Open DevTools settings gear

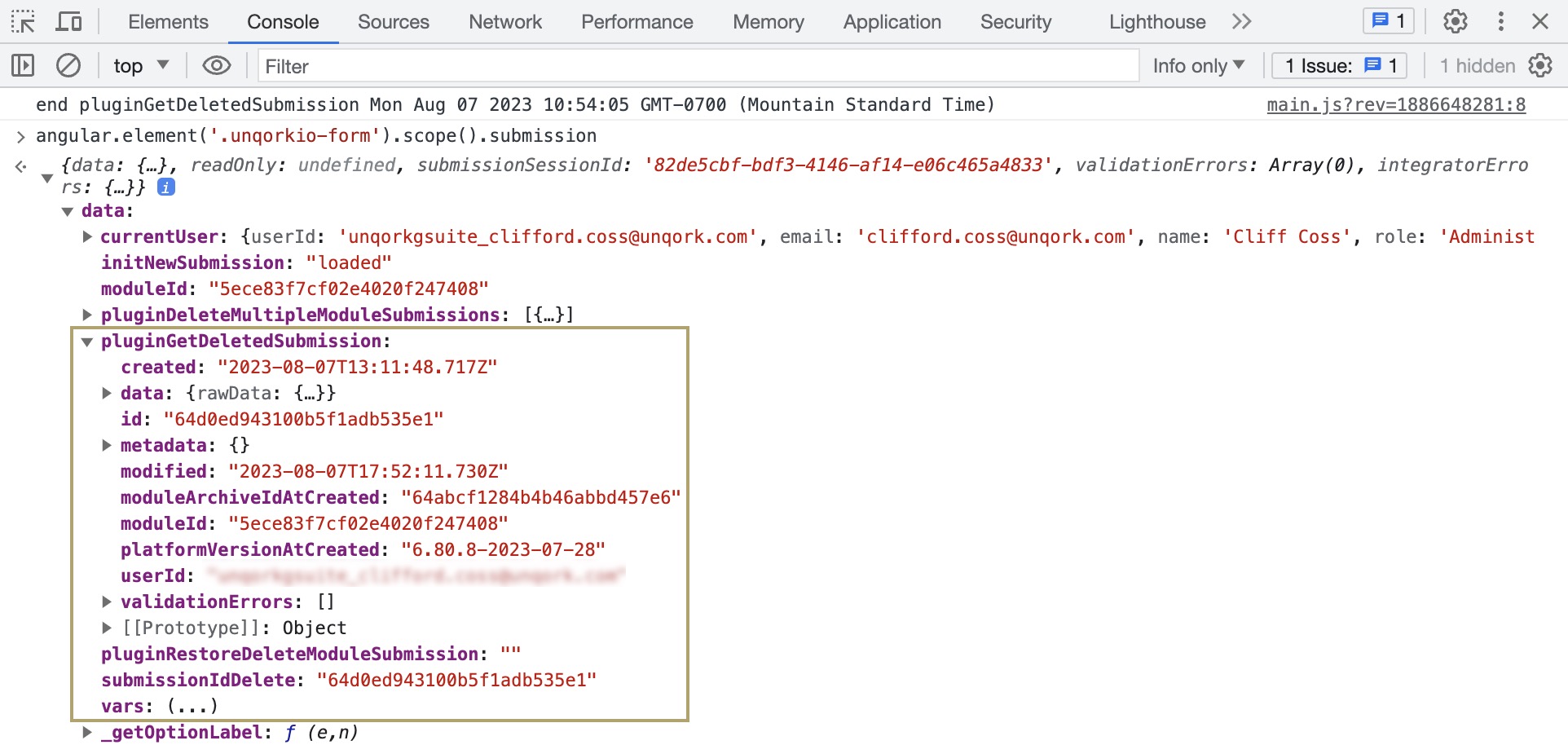(x=1456, y=21)
